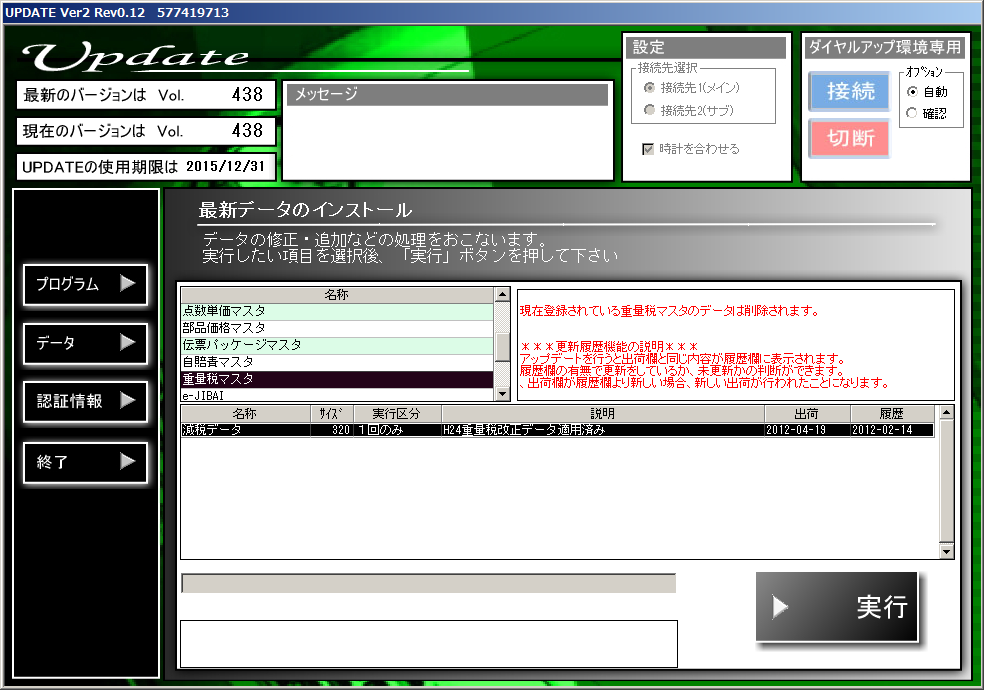Choose 接続先1(メイン) radio option

(x=650, y=88)
